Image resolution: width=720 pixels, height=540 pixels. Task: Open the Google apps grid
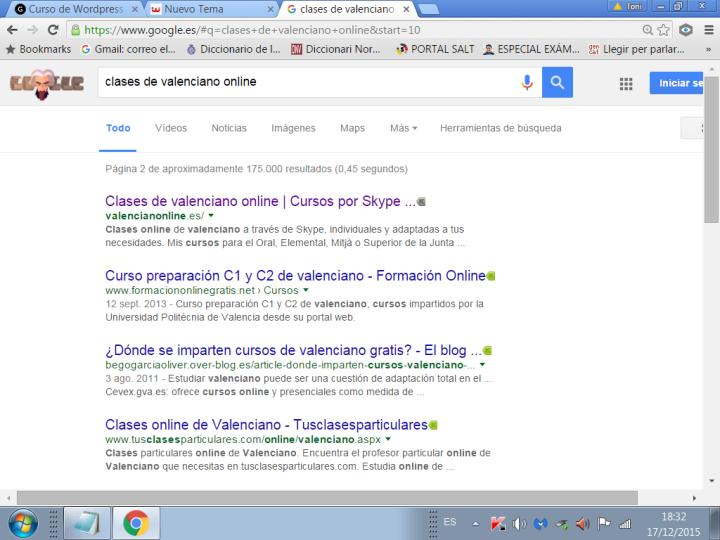pyautogui.click(x=626, y=84)
